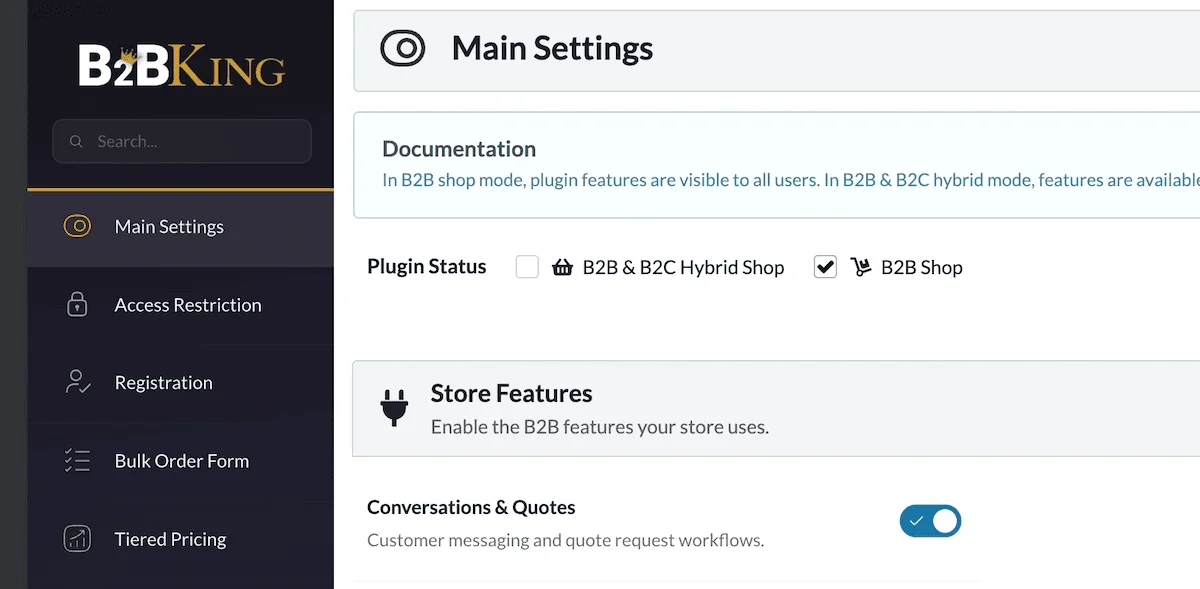Click the plug icon in Store Features
1200x589 pixels.
(x=394, y=408)
